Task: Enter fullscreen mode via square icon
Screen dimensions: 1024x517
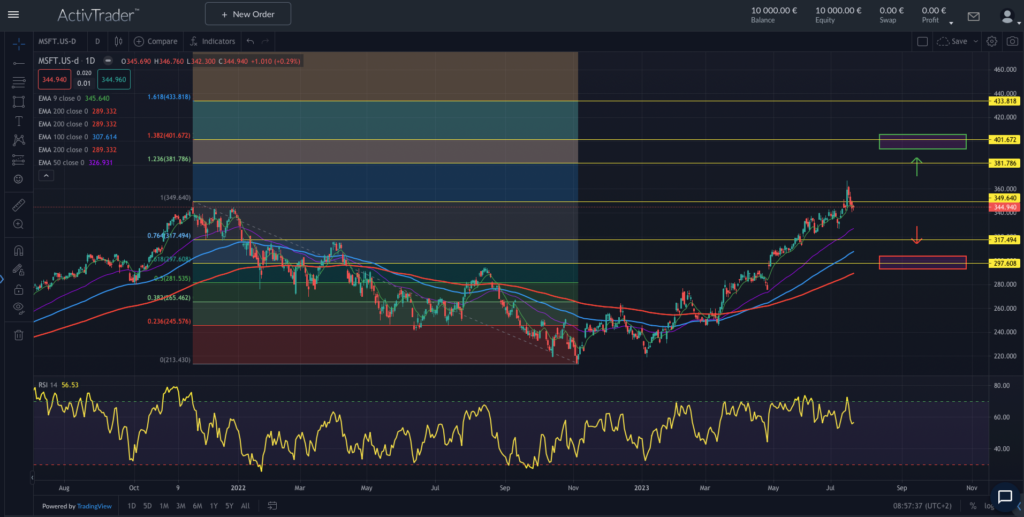Action: pos(922,41)
